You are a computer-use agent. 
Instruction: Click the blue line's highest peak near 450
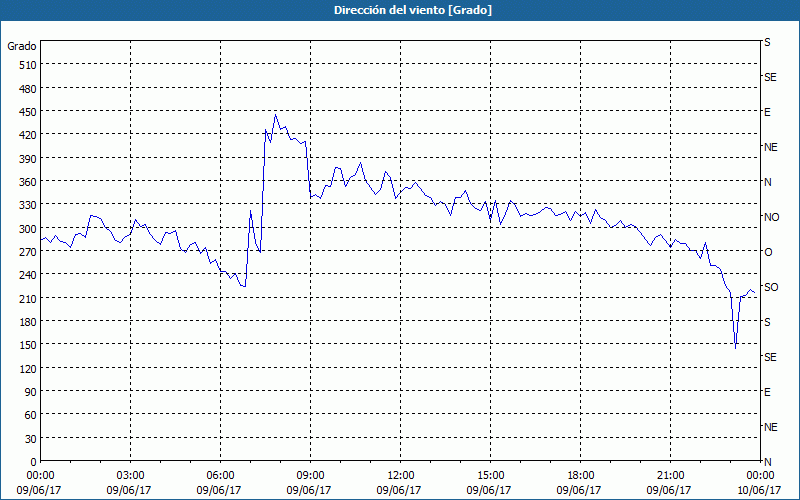(x=276, y=115)
